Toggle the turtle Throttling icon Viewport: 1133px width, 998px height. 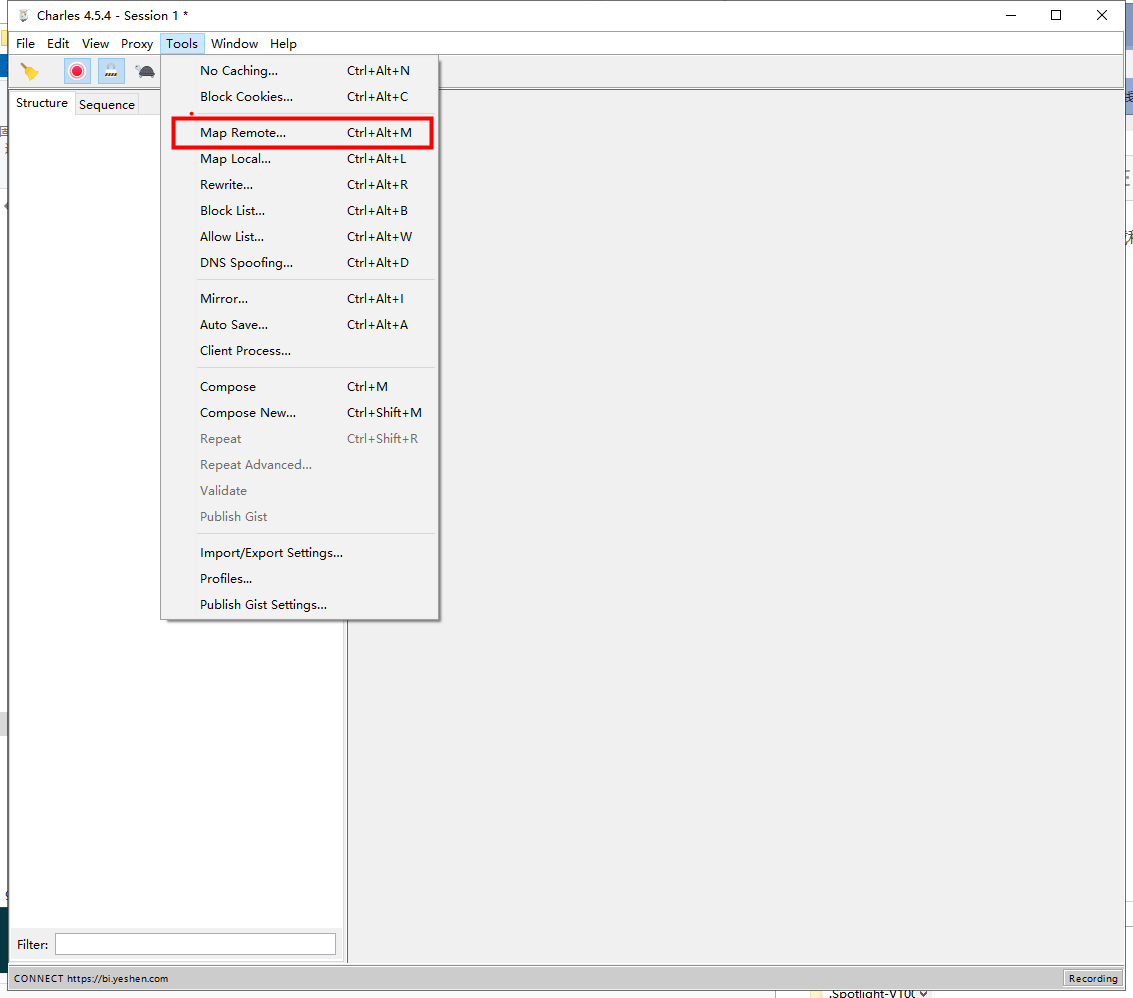click(145, 72)
